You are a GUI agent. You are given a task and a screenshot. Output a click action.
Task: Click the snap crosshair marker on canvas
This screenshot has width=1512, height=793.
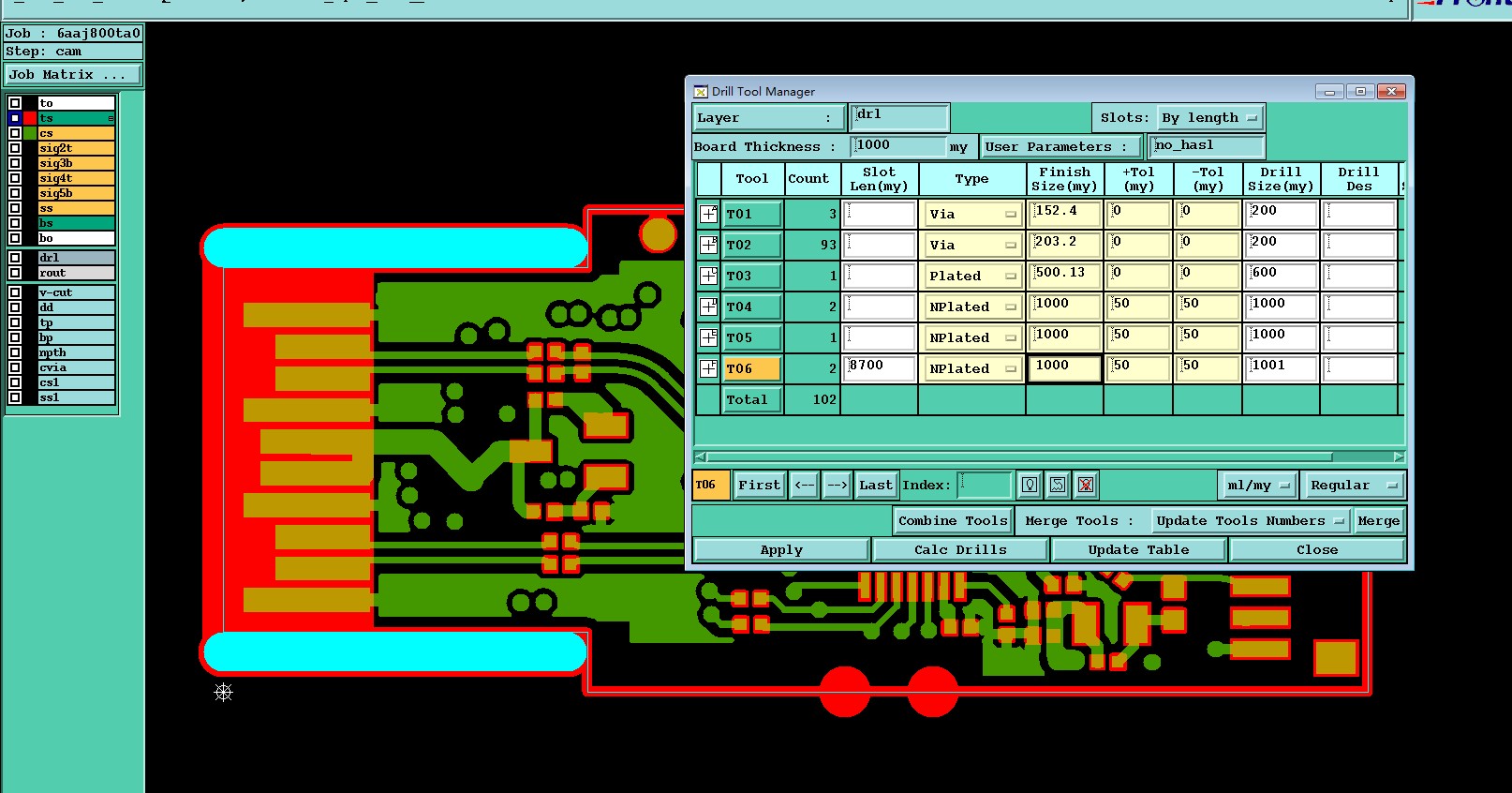(223, 693)
